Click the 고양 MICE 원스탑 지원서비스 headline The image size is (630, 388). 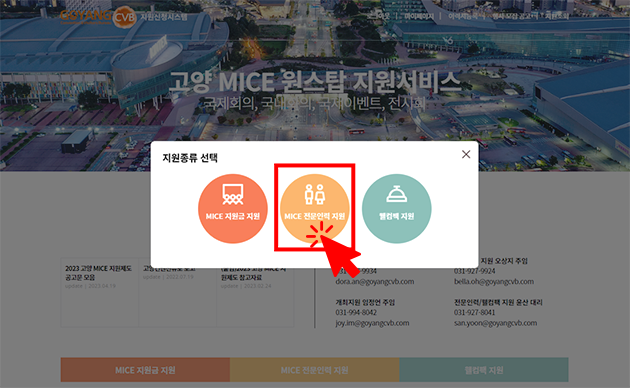click(x=315, y=82)
